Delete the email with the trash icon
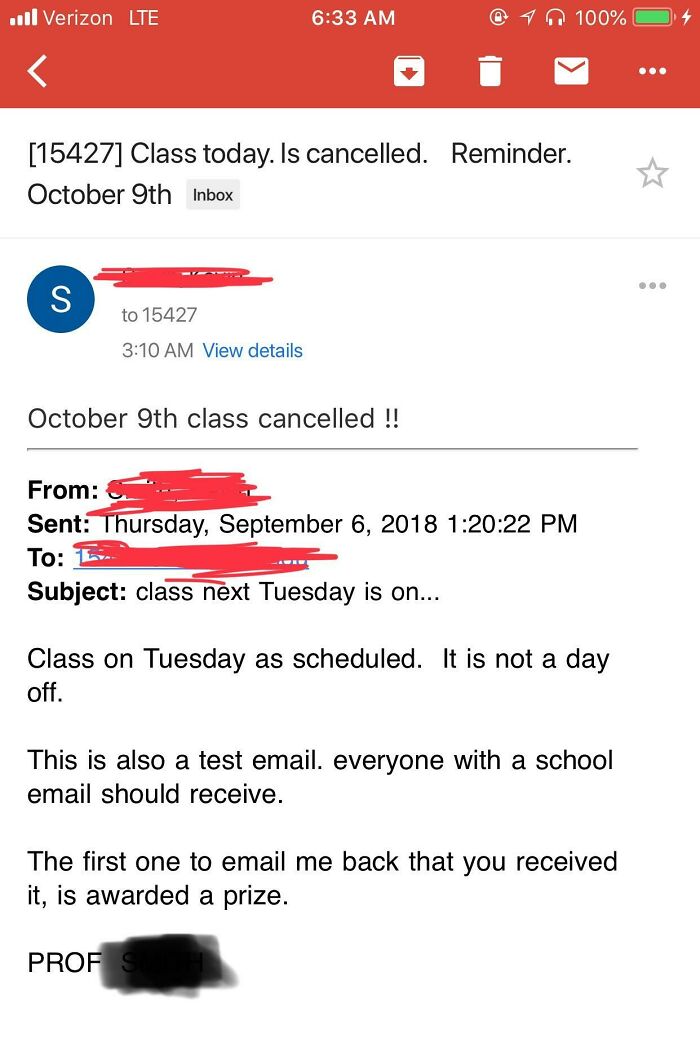The width and height of the screenshot is (700, 1057). tap(490, 71)
